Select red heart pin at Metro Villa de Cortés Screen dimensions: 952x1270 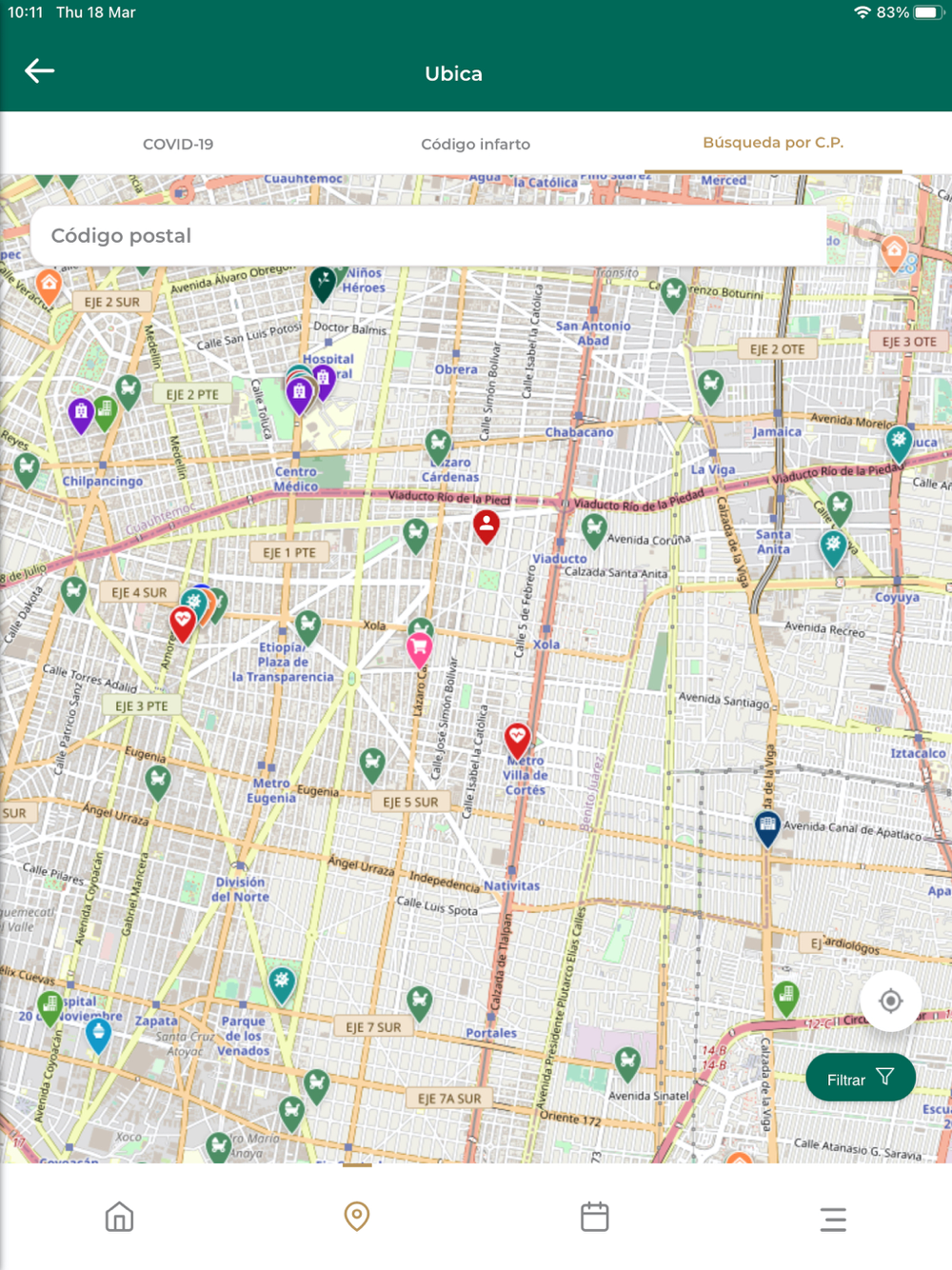pyautogui.click(x=517, y=740)
